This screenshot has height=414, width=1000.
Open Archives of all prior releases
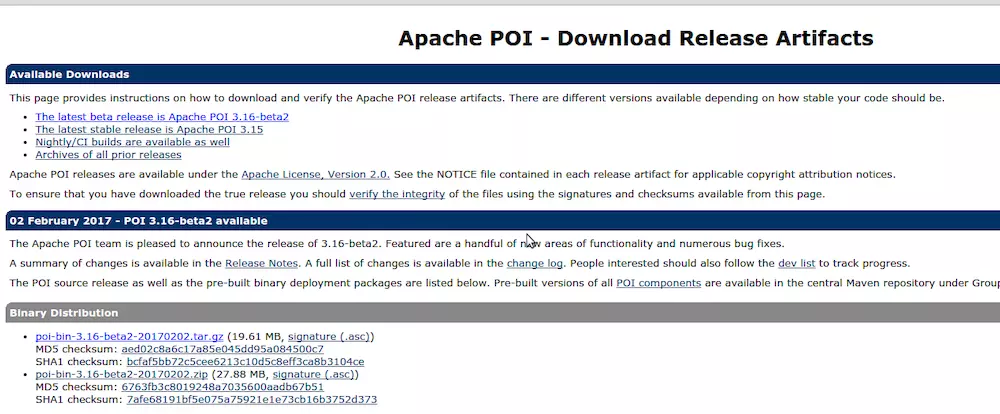(x=108, y=155)
